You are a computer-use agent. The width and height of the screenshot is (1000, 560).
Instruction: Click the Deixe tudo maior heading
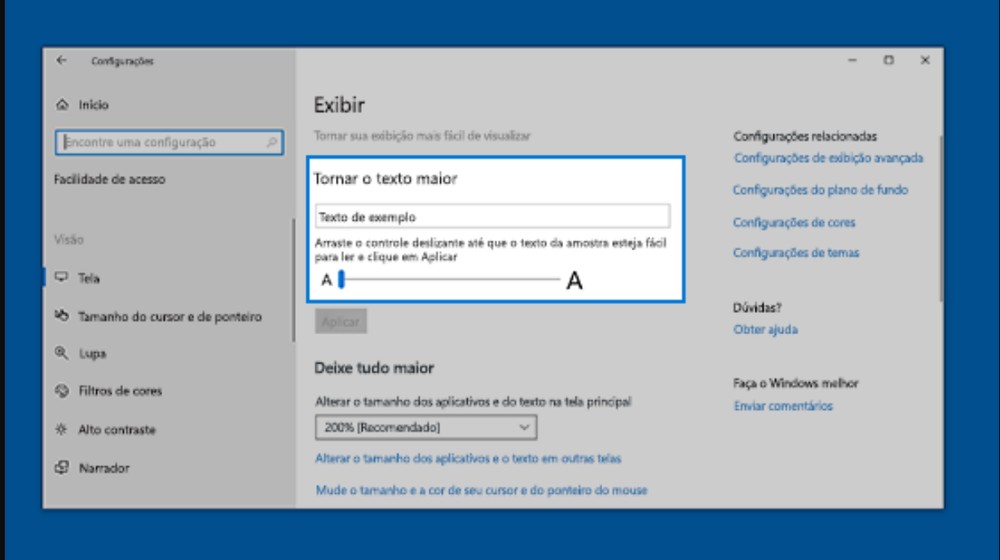374,368
